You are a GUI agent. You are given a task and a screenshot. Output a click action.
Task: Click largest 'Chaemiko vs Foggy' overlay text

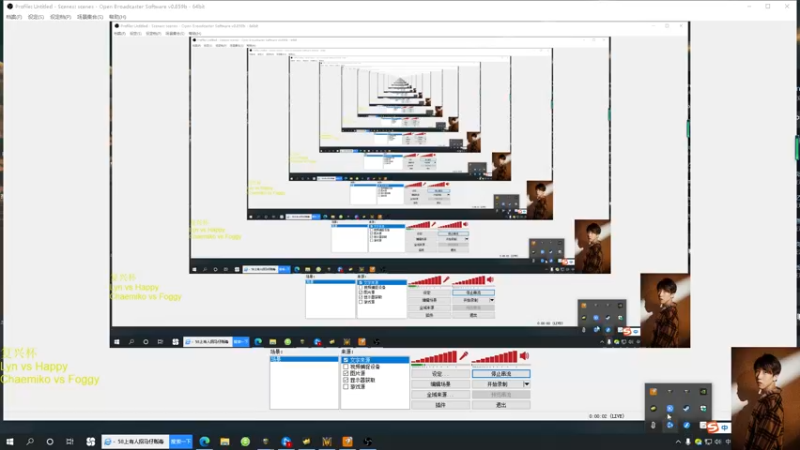click(x=50, y=379)
